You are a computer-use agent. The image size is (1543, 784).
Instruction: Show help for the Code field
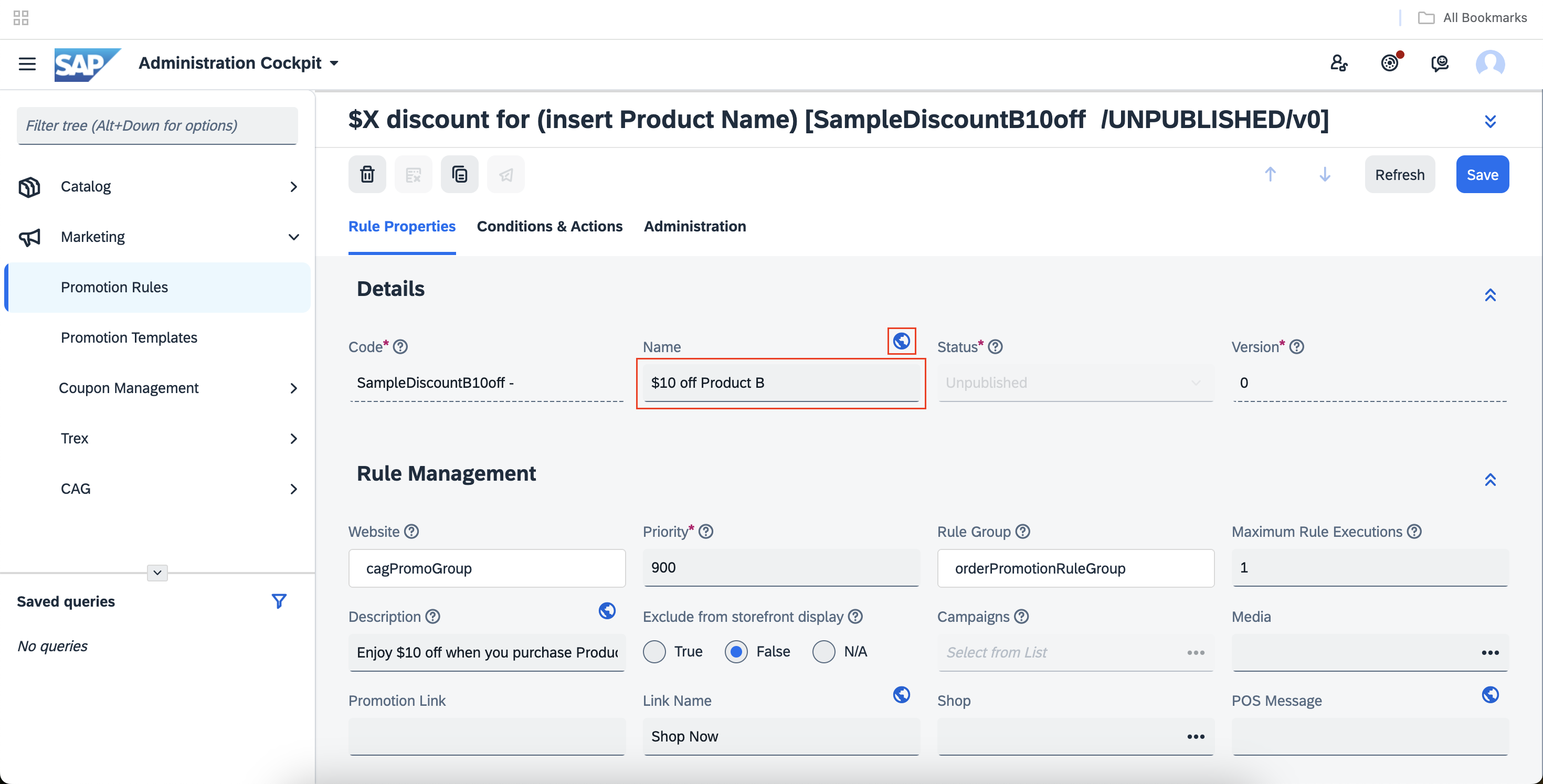point(400,347)
